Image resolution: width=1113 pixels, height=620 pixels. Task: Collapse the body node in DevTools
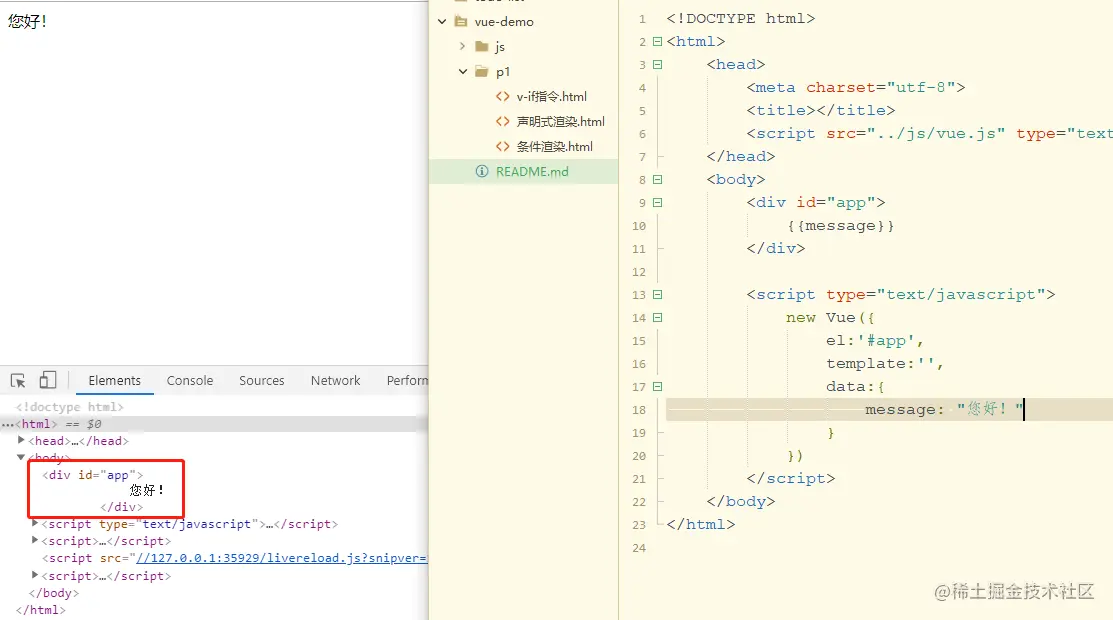21,457
